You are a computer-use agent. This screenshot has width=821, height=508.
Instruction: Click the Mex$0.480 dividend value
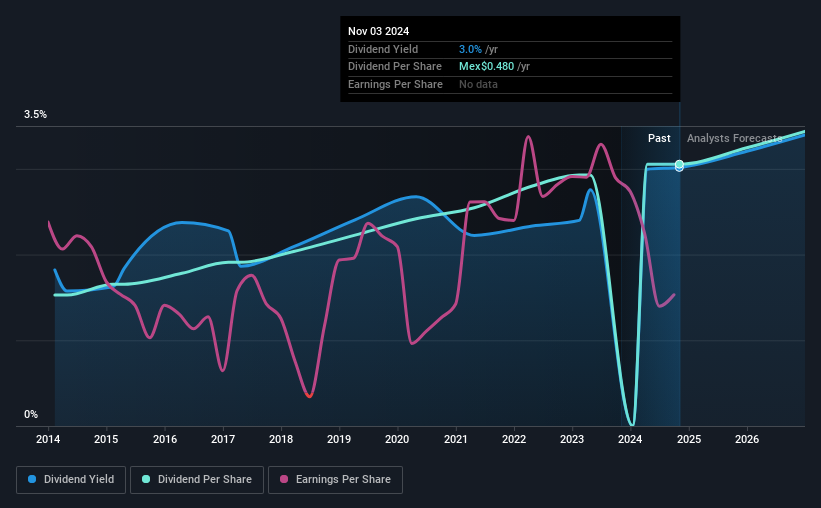[x=486, y=67]
